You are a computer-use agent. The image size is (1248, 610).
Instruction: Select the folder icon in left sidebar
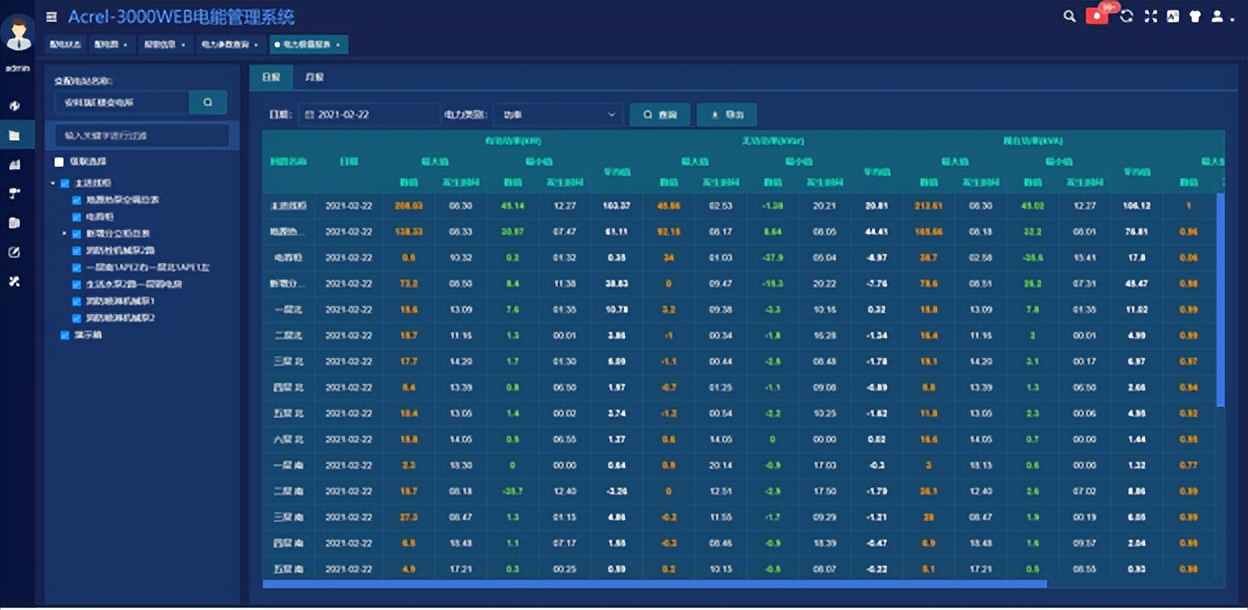tap(14, 135)
